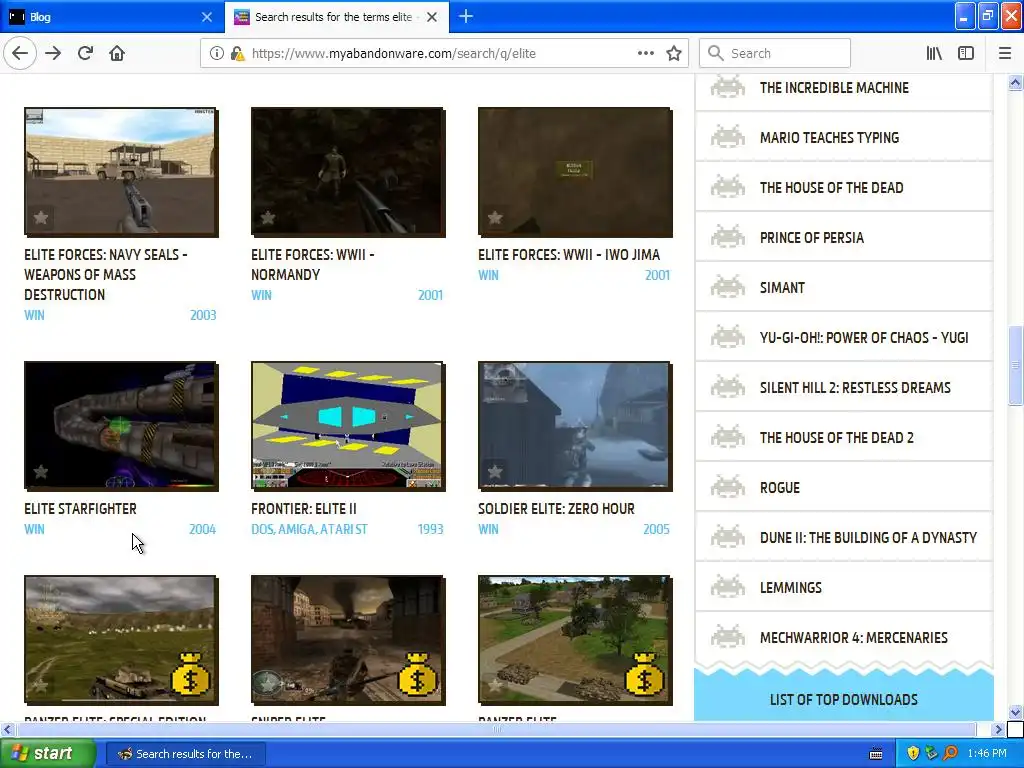
Task: Close the Blog tab
Action: (206, 17)
